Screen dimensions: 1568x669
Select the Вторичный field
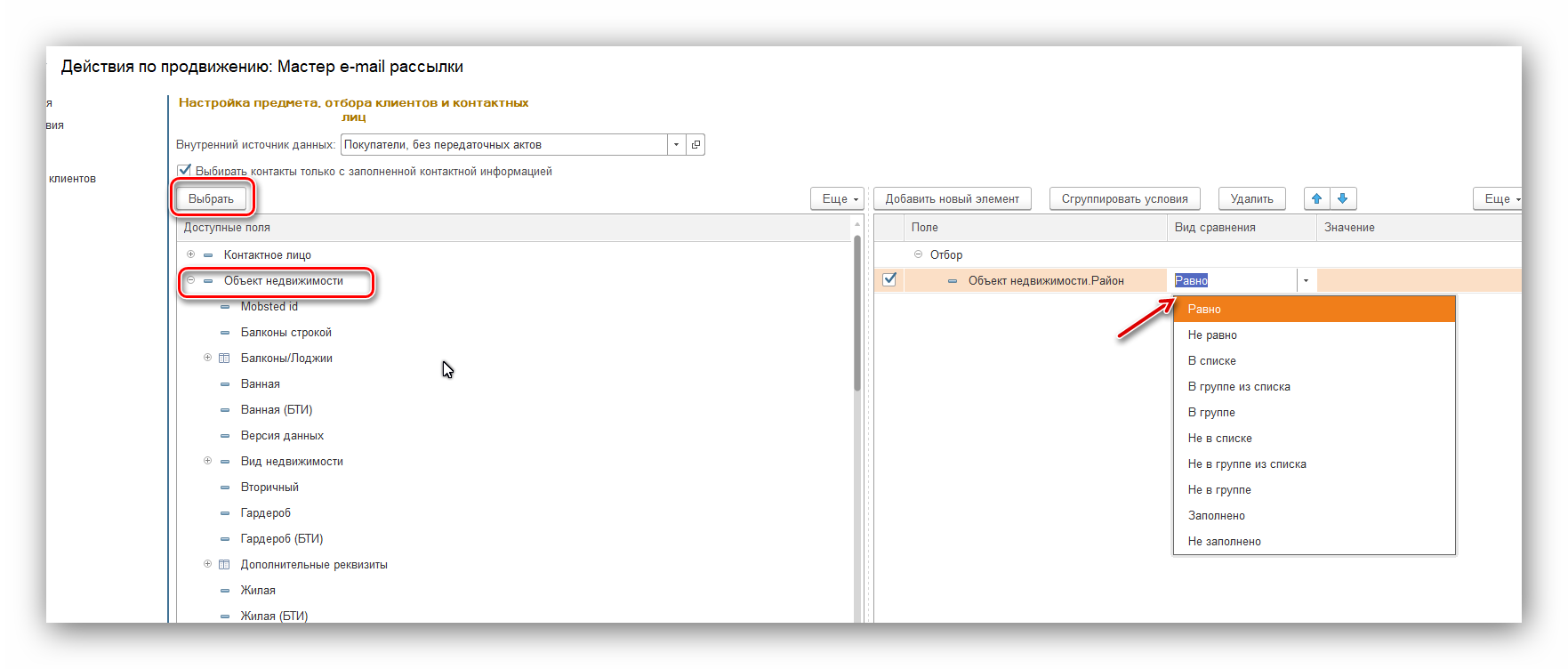269,488
